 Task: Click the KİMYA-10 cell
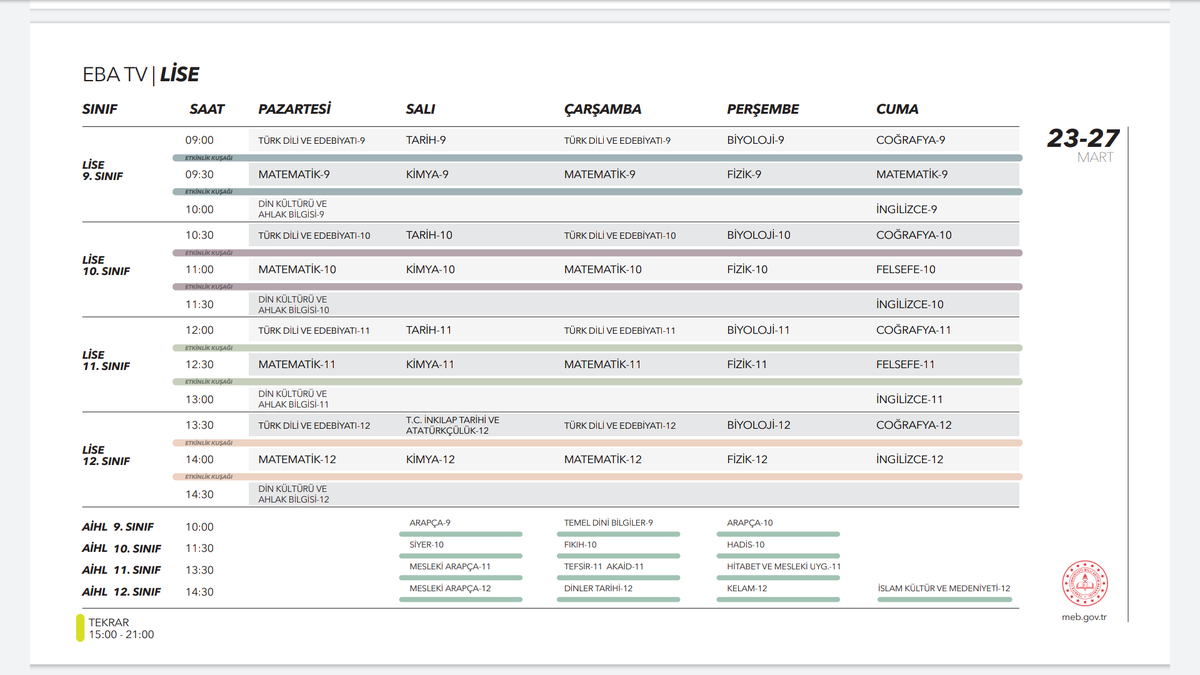430,269
